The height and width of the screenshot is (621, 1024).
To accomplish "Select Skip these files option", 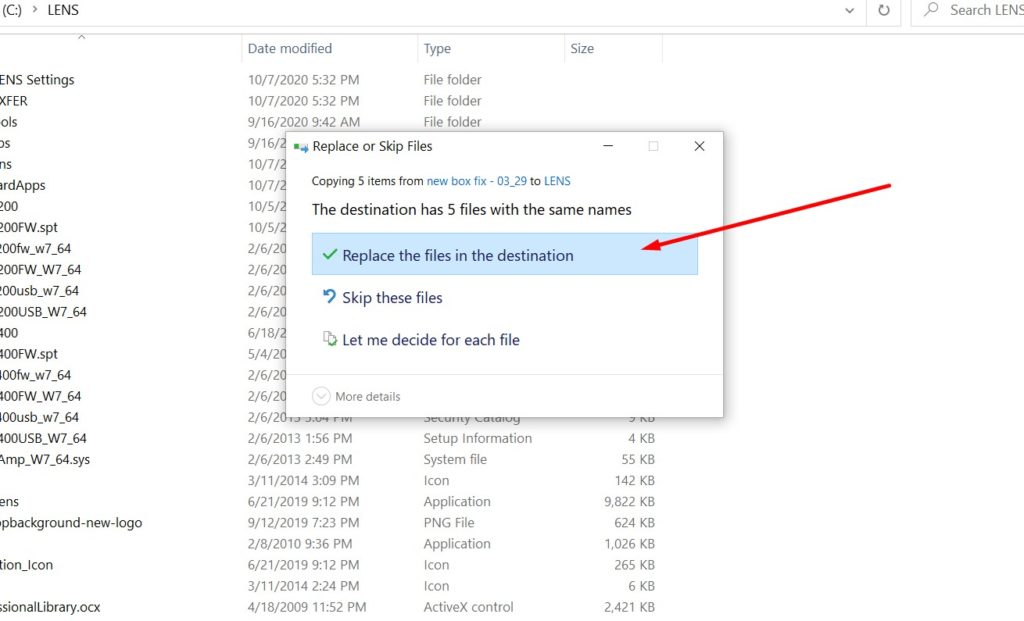I will pos(392,298).
